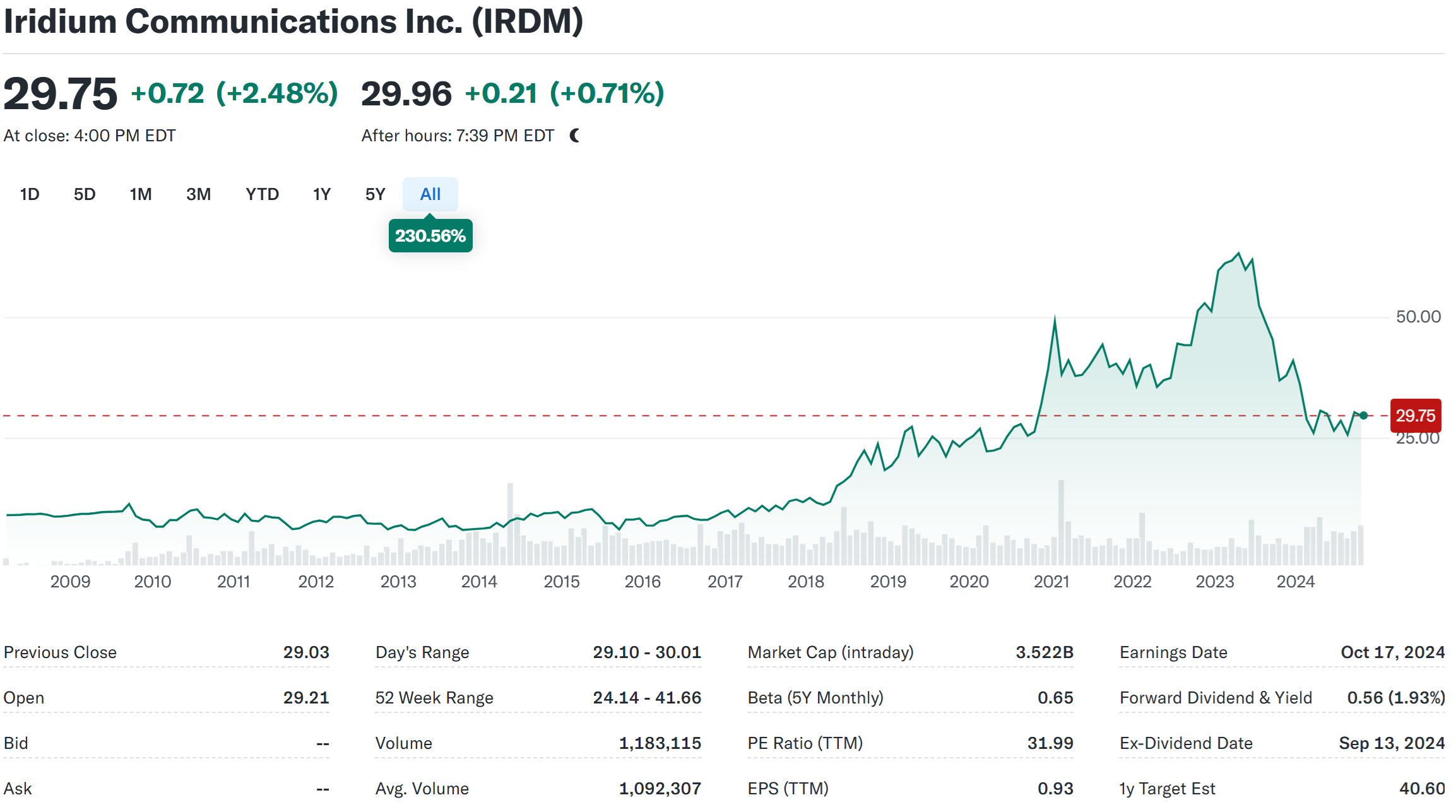The image size is (1456, 812).
Task: Click the +0.72 (+2.48%) change value
Action: tap(234, 93)
